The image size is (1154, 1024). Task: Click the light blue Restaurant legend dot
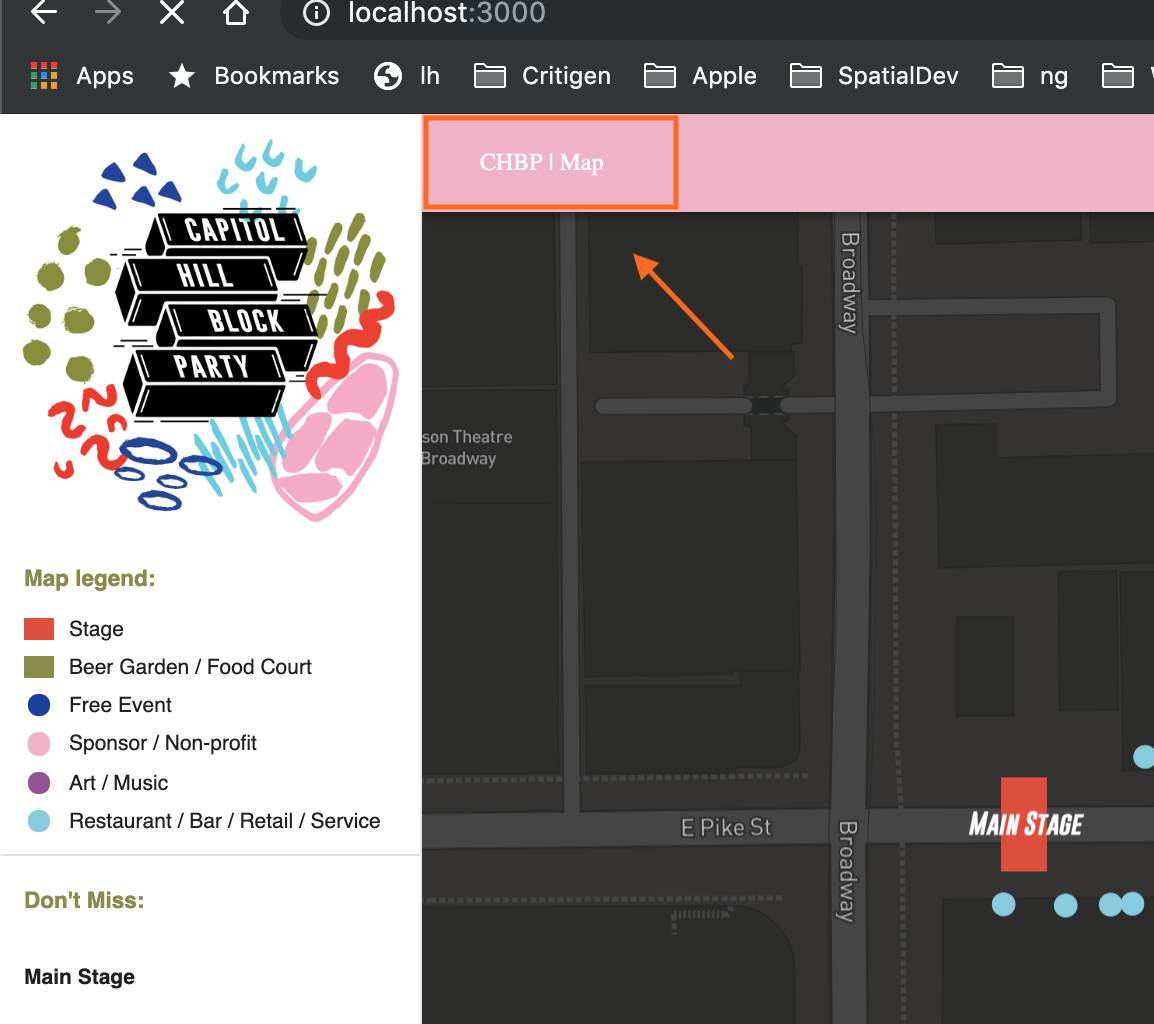point(39,821)
